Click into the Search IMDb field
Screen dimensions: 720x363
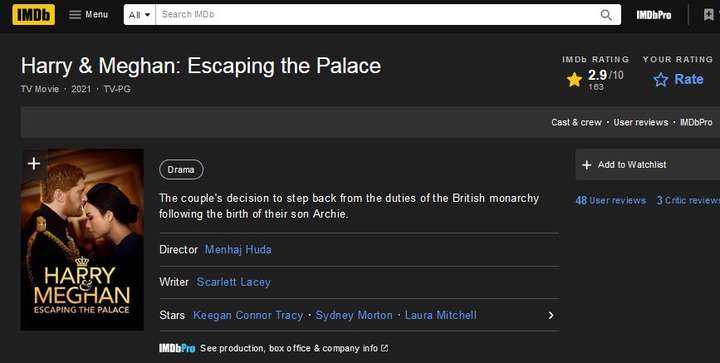[x=377, y=15]
